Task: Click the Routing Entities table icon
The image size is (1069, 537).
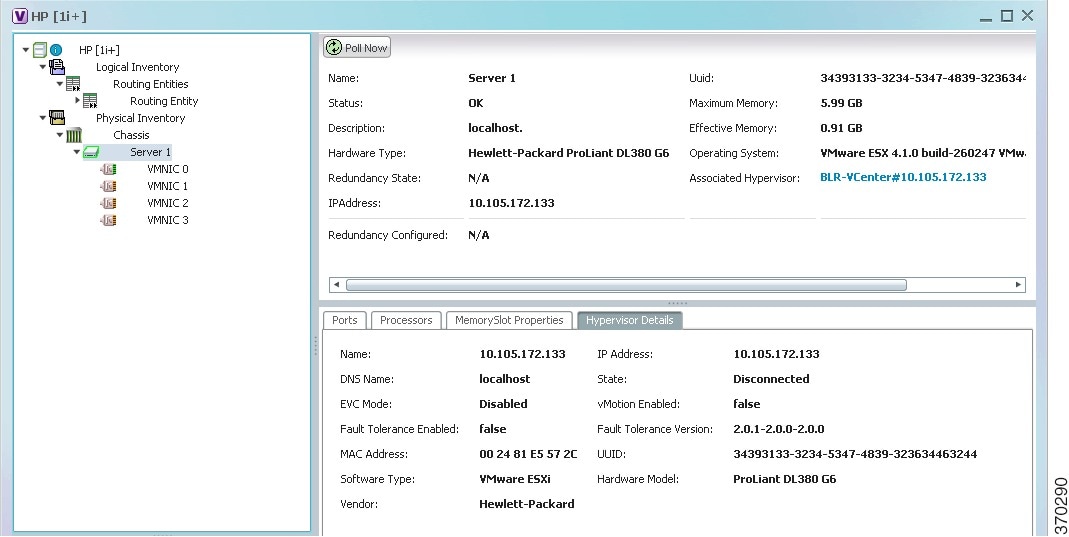Action: pyautogui.click(x=74, y=84)
